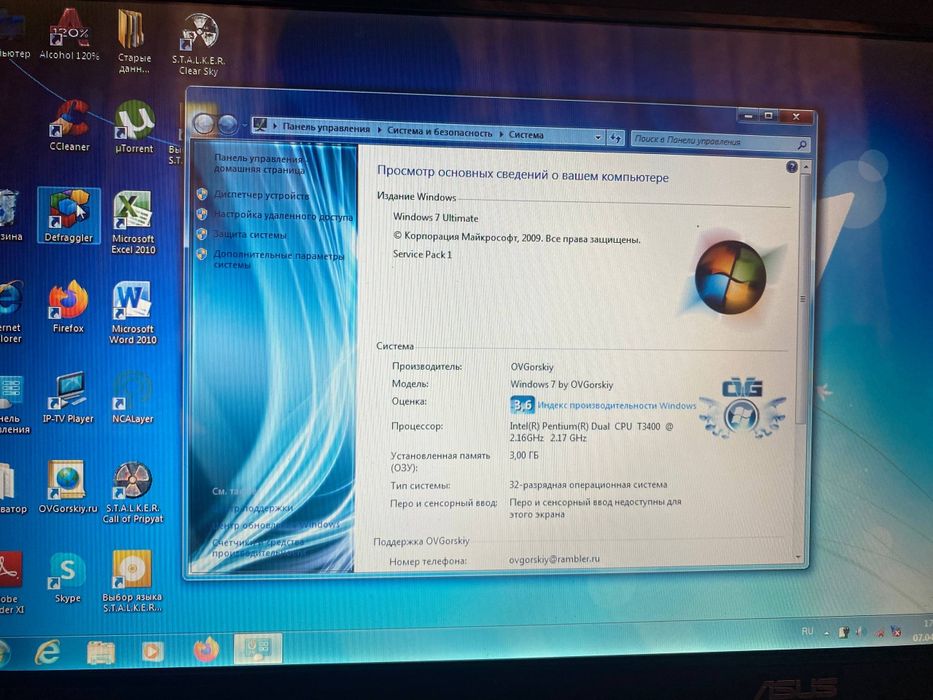The width and height of the screenshot is (933, 700).
Task: Minimize the System window
Action: (749, 116)
